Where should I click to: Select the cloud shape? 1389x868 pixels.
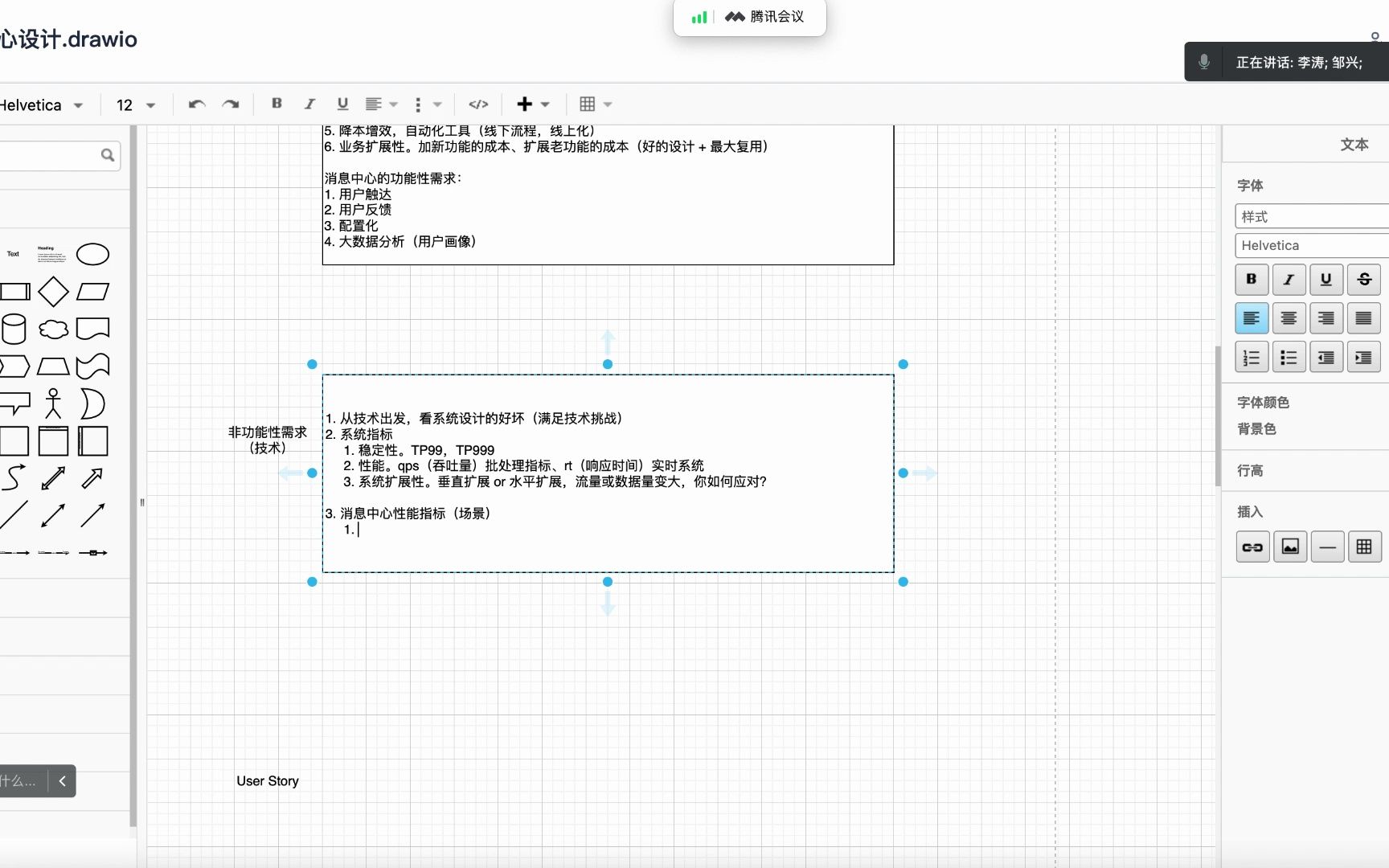click(x=53, y=329)
